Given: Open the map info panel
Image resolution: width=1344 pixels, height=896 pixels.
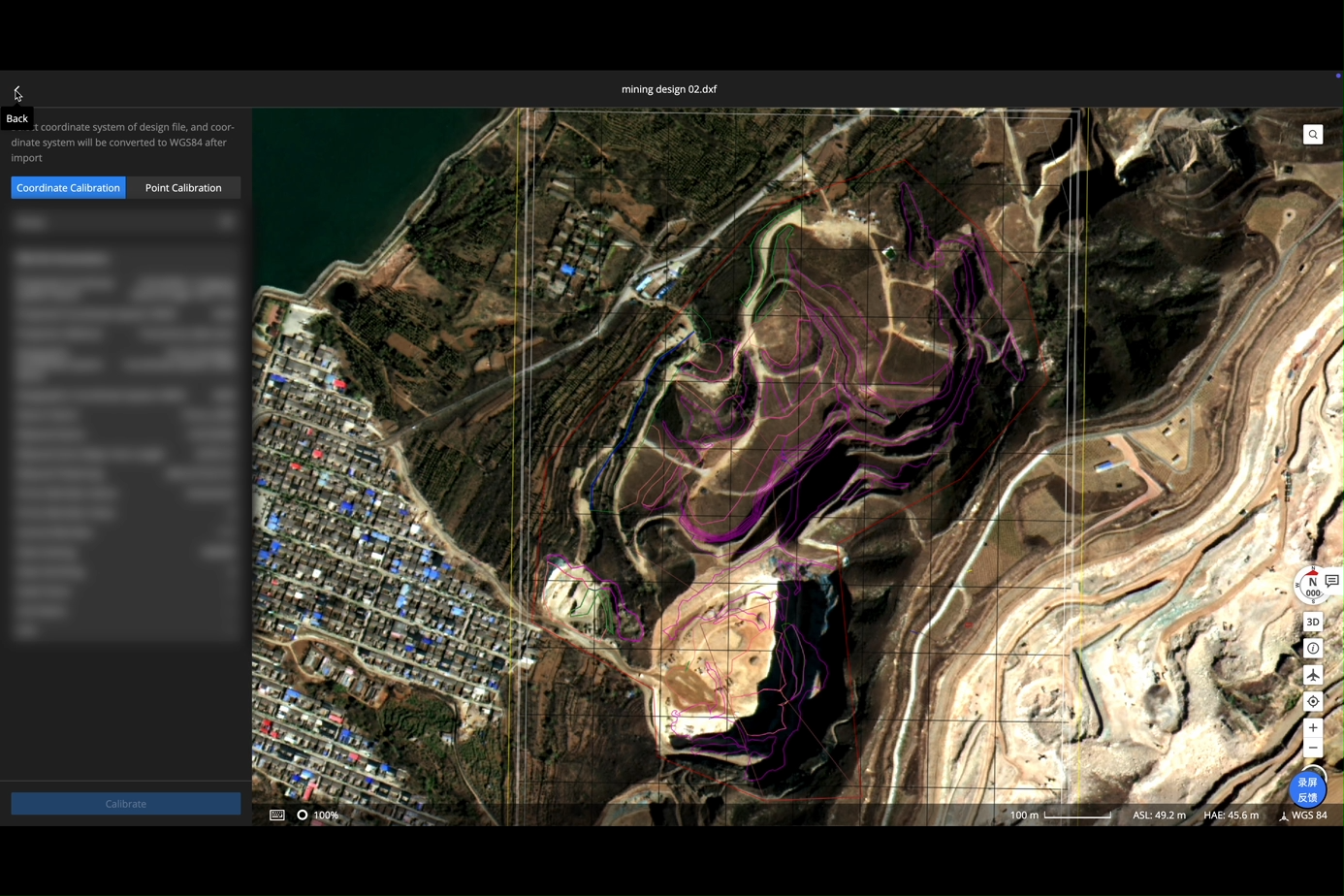Looking at the screenshot, I should click(1313, 649).
